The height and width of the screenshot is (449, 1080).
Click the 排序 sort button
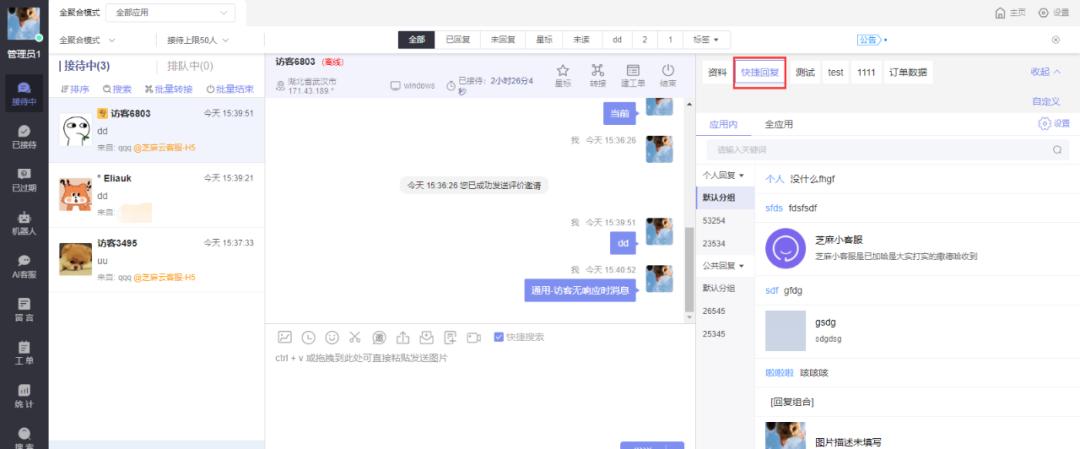point(75,90)
